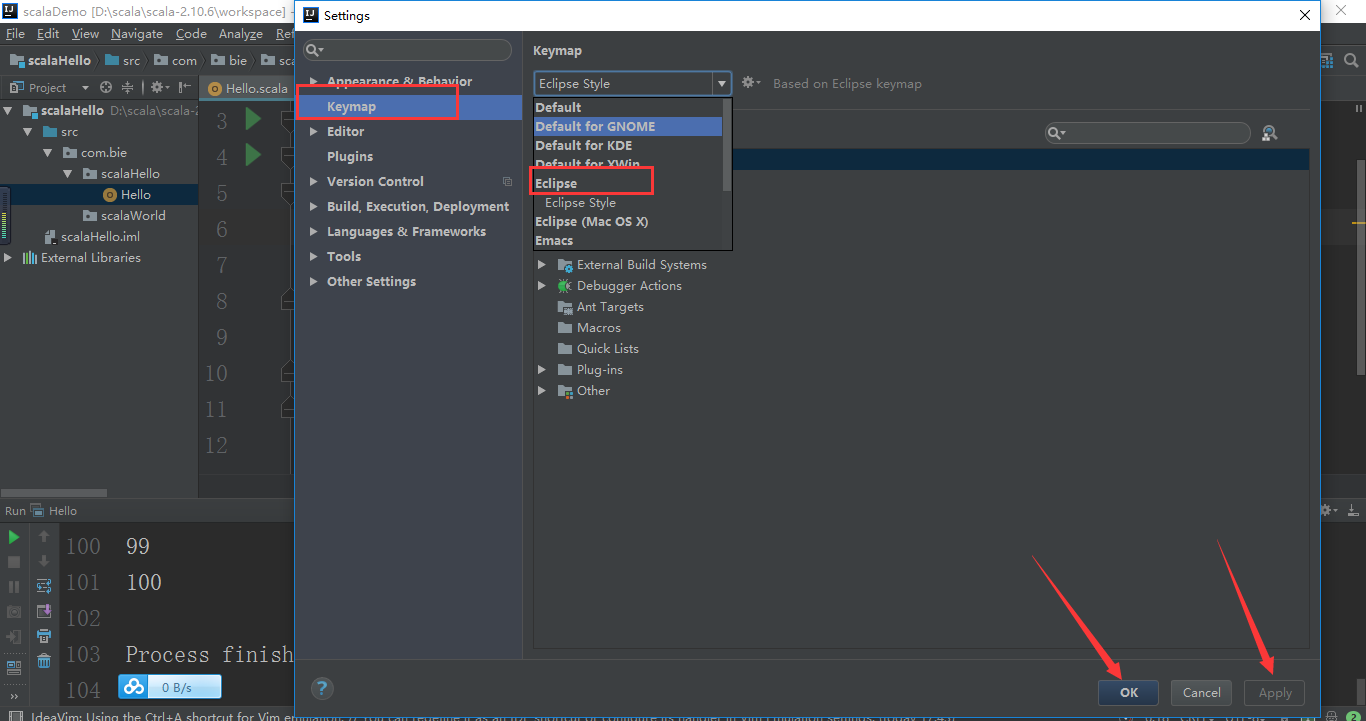Click the Cancel button in Settings
The width and height of the screenshot is (1366, 721).
point(1200,692)
